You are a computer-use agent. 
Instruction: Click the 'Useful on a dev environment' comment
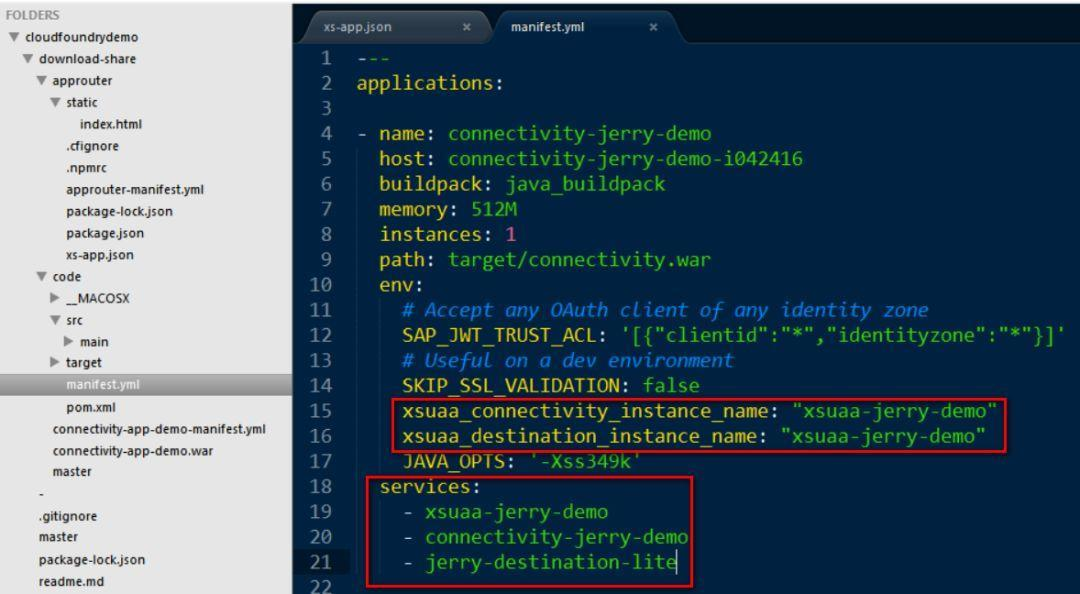(x=568, y=360)
